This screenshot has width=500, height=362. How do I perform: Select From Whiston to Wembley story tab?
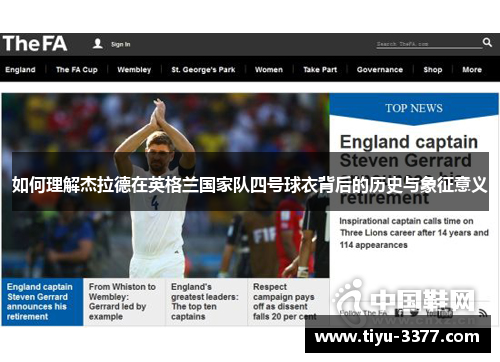[124, 302]
